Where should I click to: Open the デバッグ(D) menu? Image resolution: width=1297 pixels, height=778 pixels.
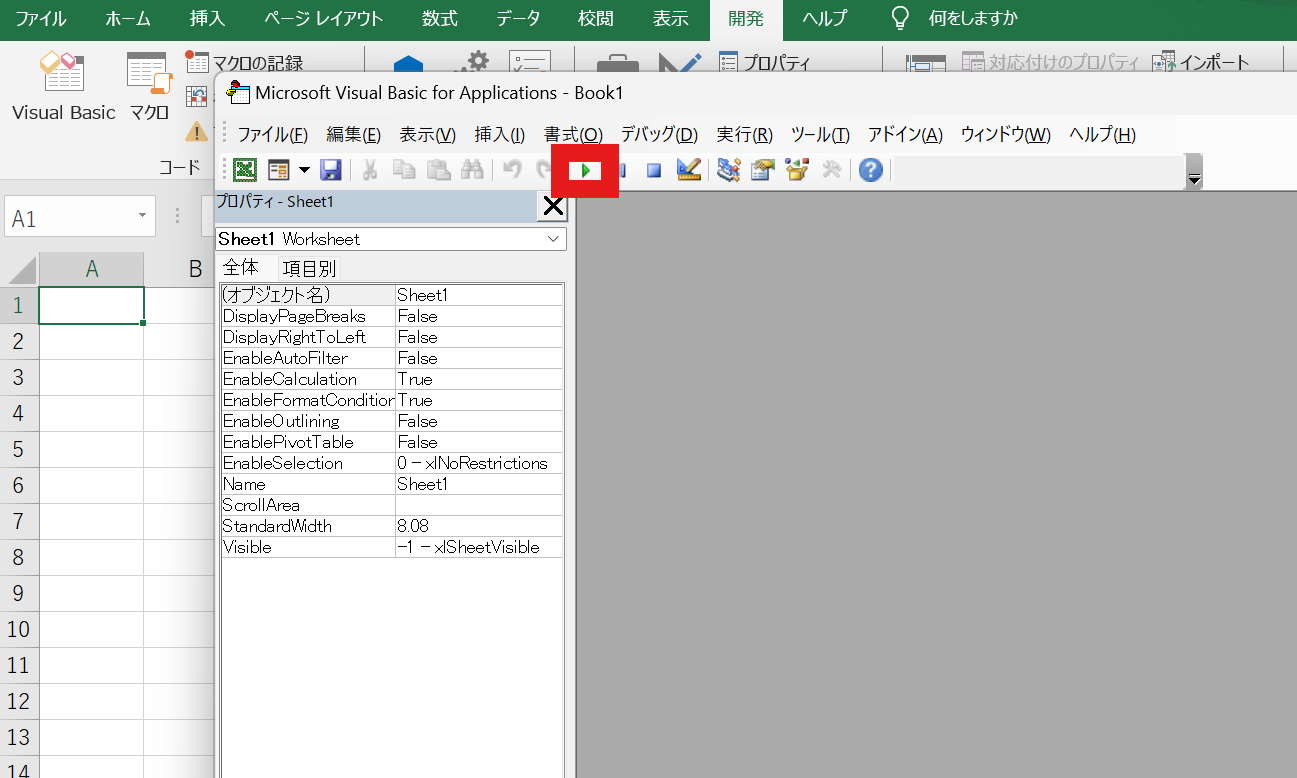pos(659,135)
